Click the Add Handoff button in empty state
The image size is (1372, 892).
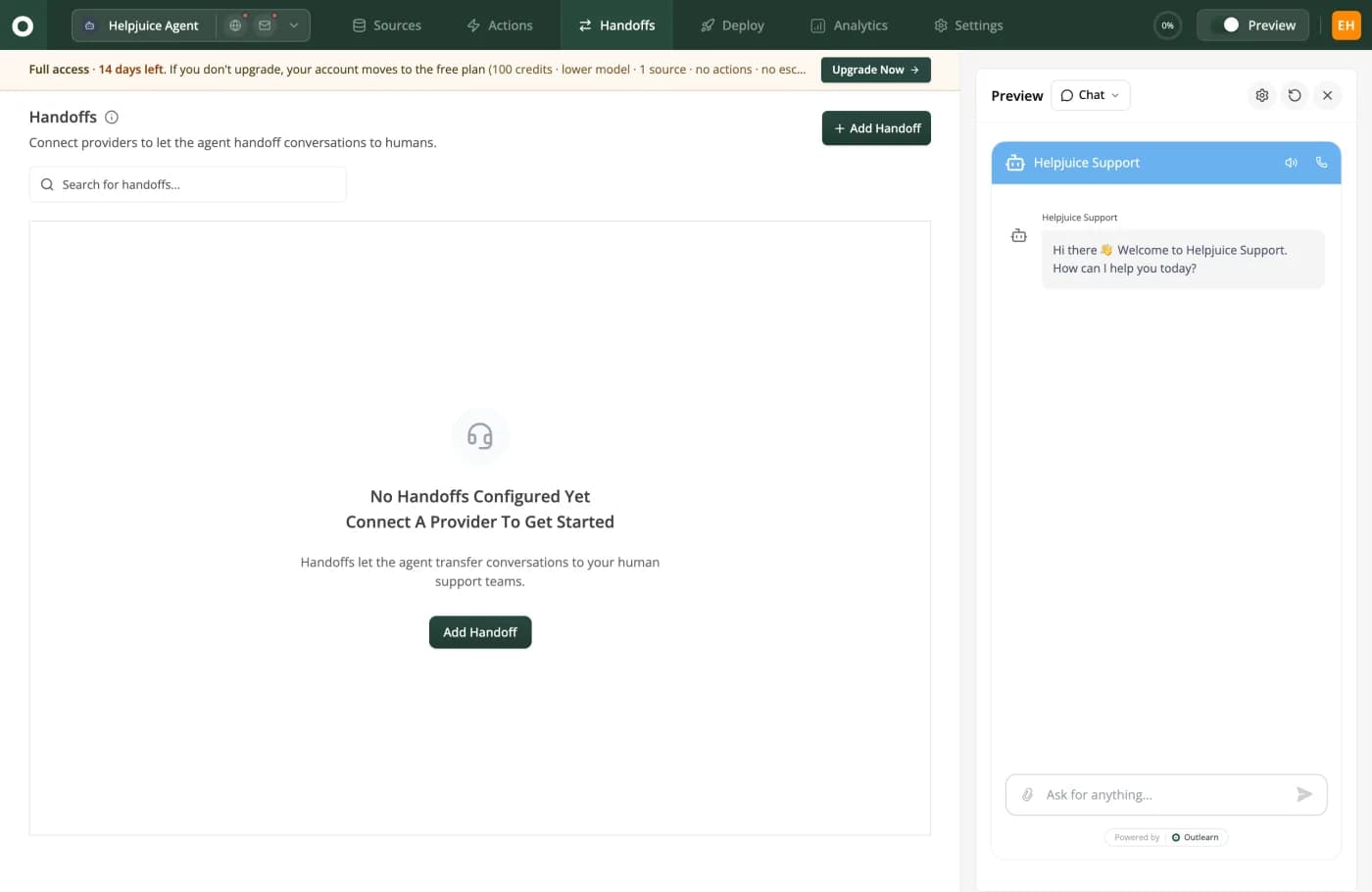(x=480, y=632)
